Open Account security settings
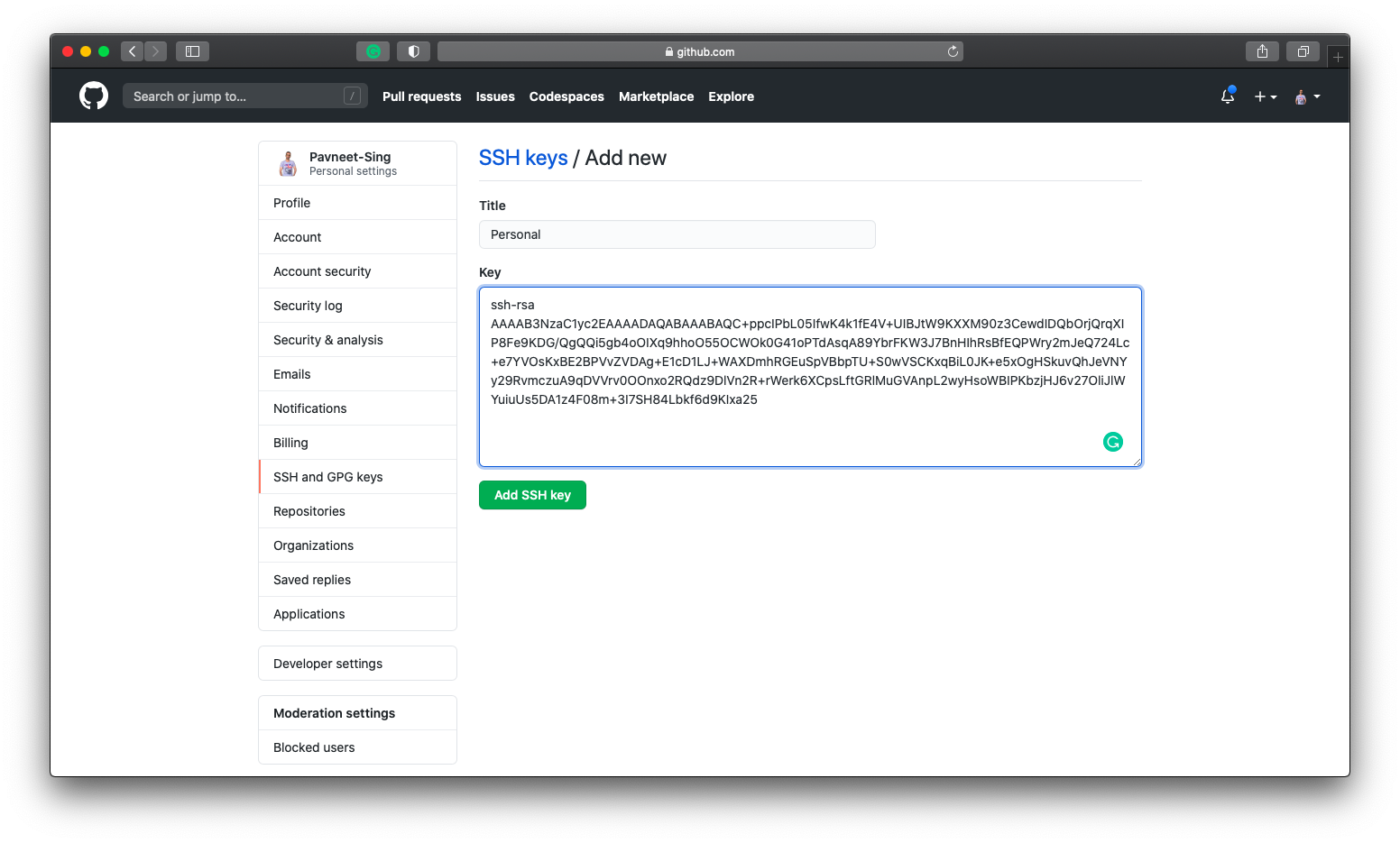The width and height of the screenshot is (1400, 843). coord(357,271)
